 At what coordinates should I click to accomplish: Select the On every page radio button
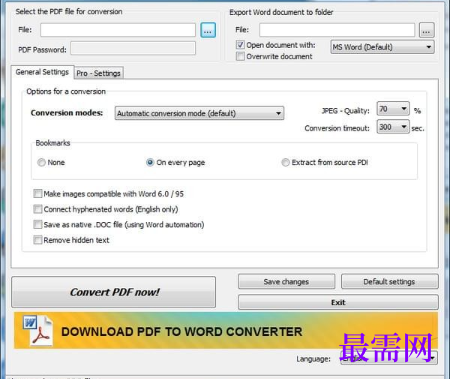pos(150,162)
